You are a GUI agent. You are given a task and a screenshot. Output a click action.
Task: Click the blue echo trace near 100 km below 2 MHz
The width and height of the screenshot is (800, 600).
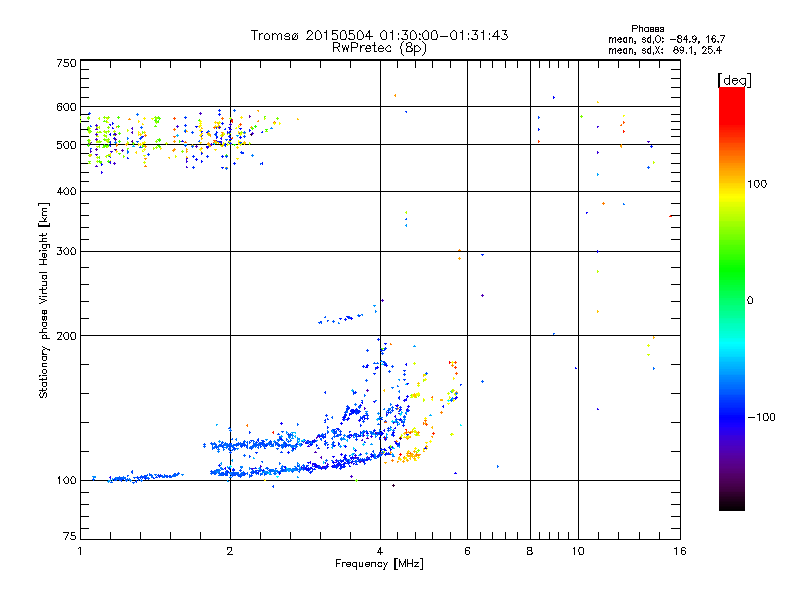pos(145,477)
